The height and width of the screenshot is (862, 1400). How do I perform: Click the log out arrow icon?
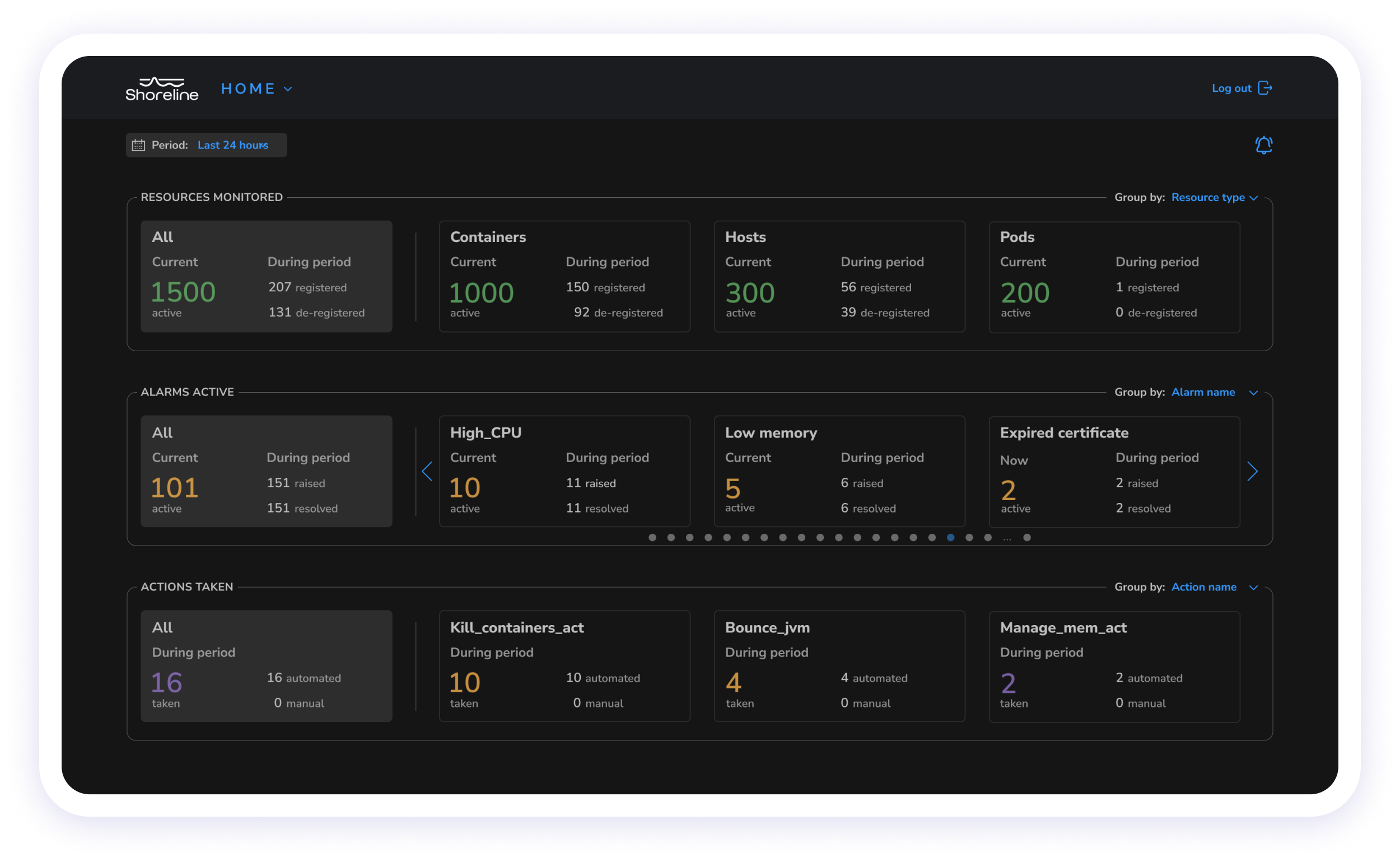pyautogui.click(x=1265, y=88)
